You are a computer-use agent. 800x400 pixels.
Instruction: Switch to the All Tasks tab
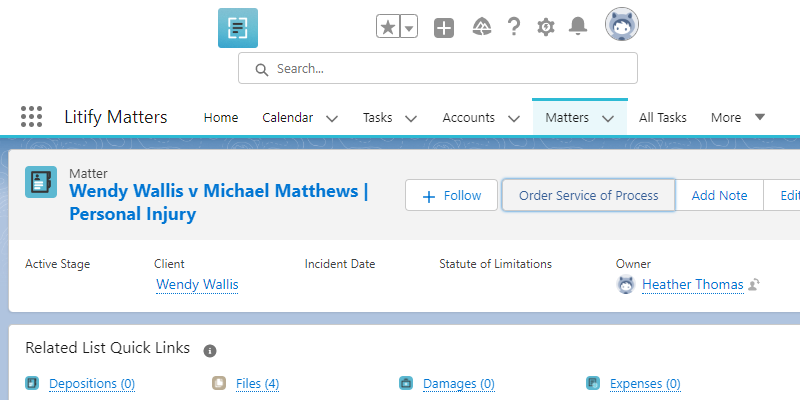[662, 117]
